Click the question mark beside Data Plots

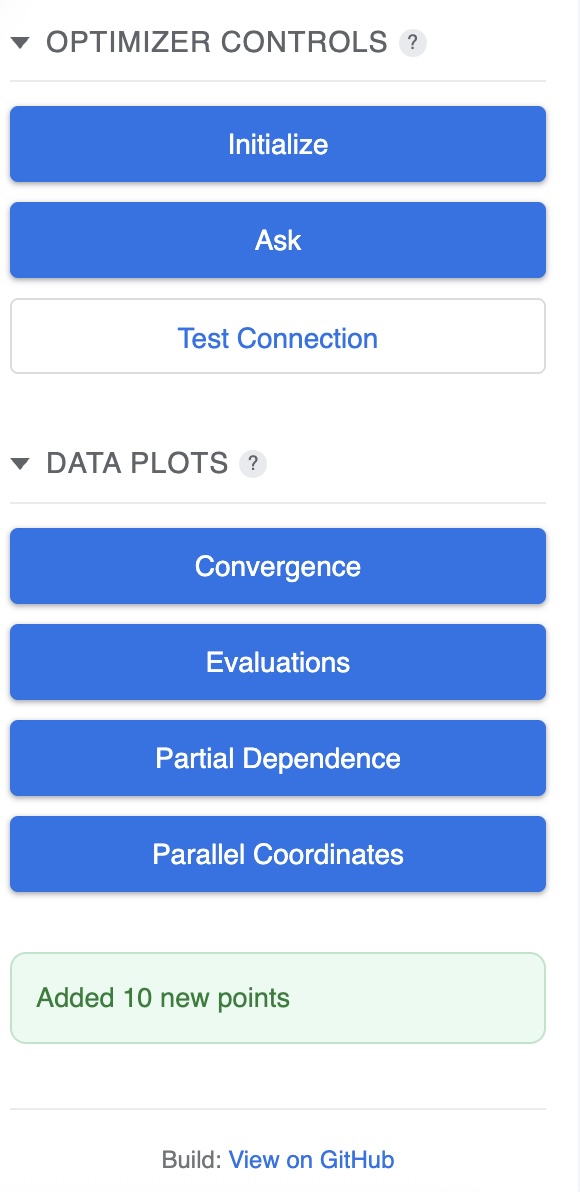pyautogui.click(x=253, y=462)
